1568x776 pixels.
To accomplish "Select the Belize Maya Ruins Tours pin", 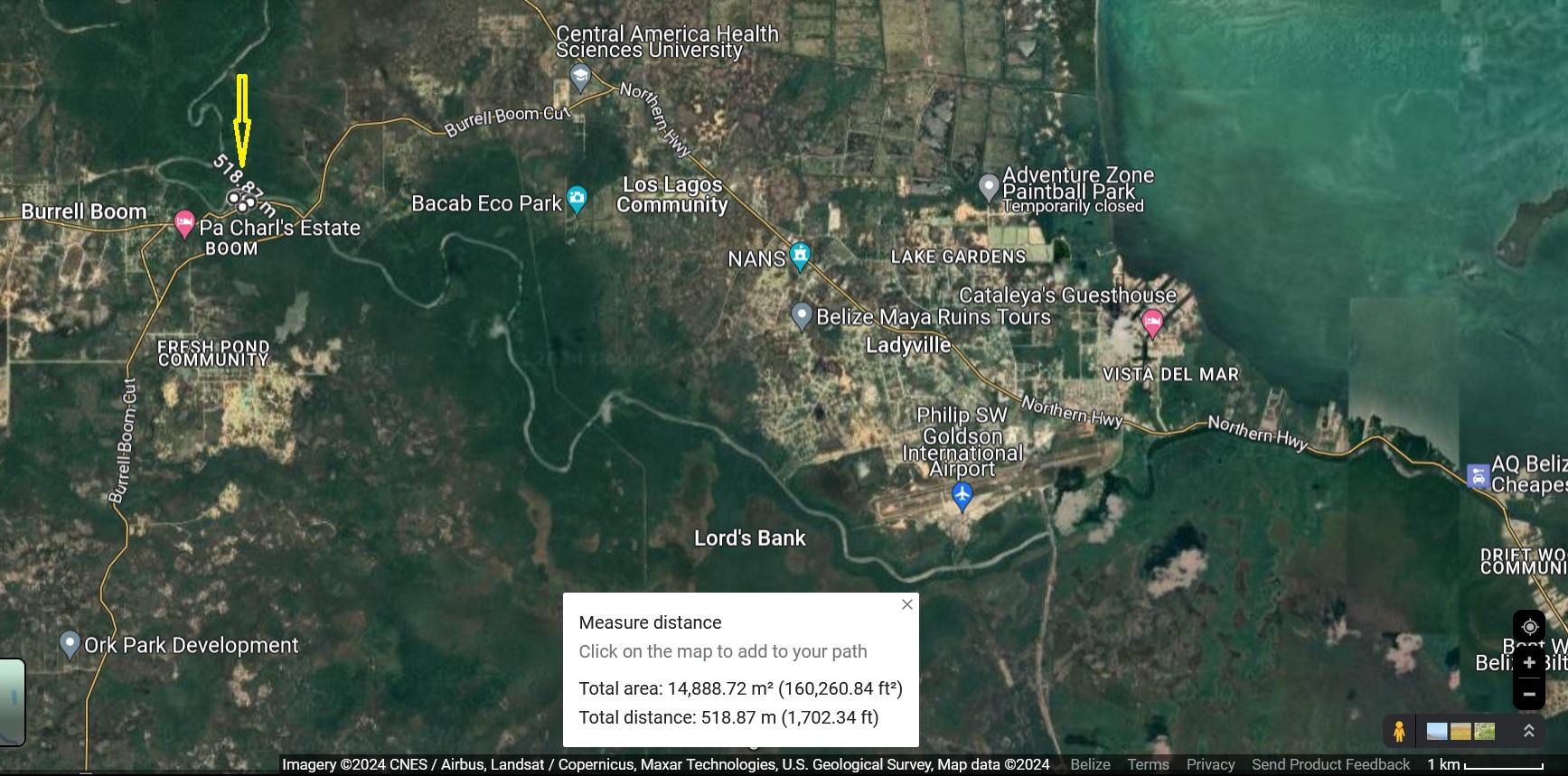I will [802, 317].
